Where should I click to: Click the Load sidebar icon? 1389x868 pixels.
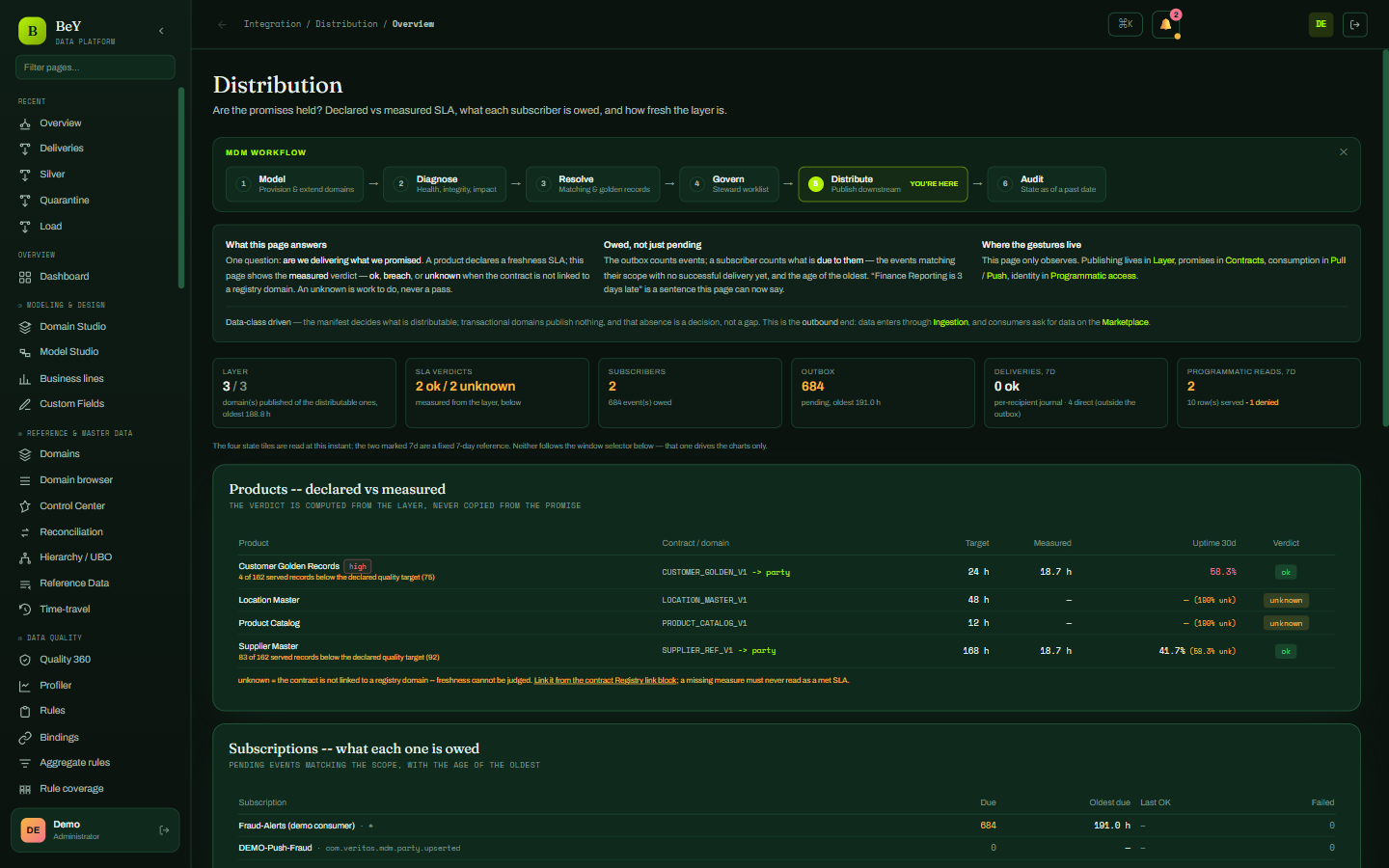(x=25, y=227)
